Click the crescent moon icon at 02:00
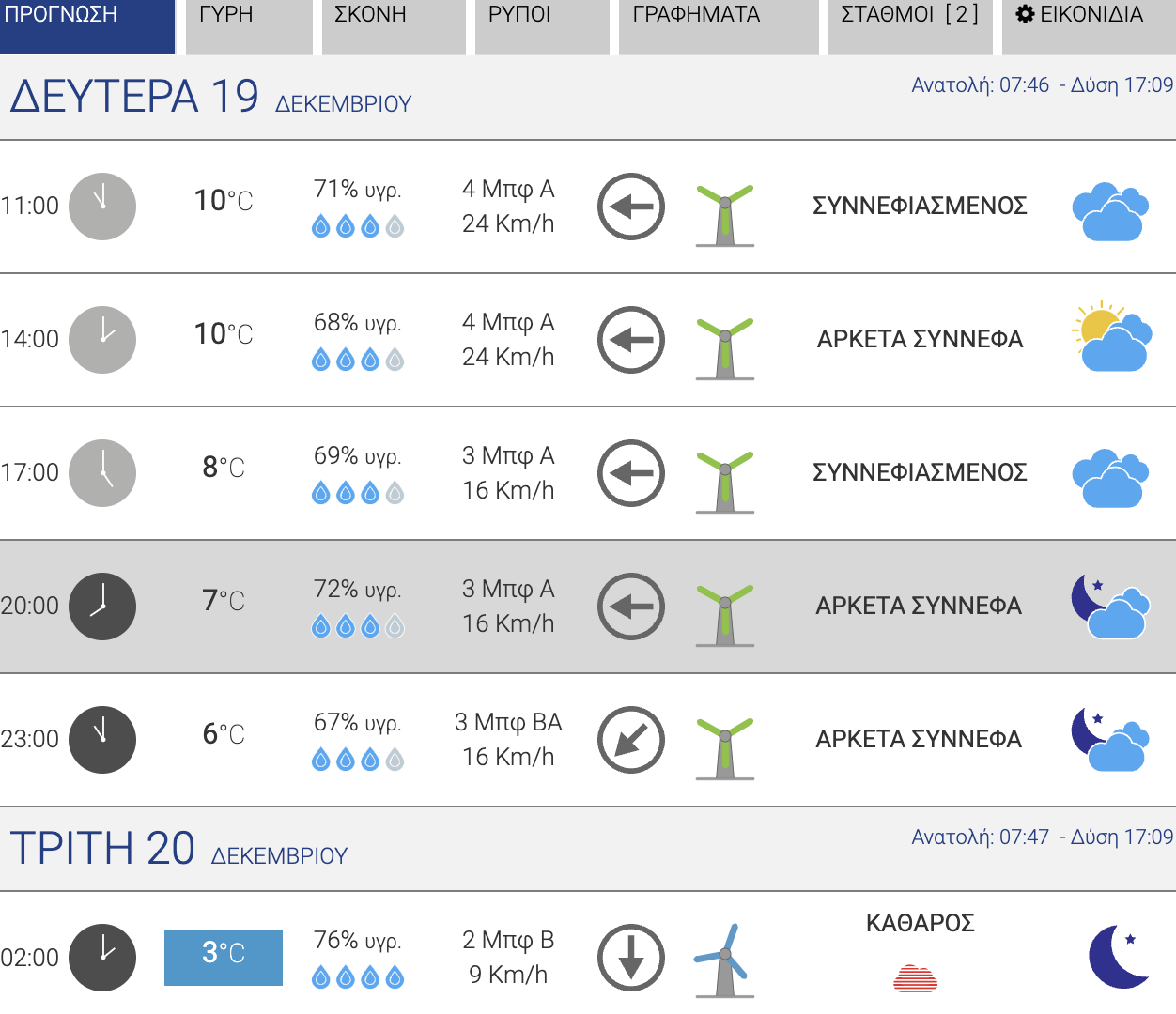This screenshot has height=1014, width=1176. (x=1120, y=957)
